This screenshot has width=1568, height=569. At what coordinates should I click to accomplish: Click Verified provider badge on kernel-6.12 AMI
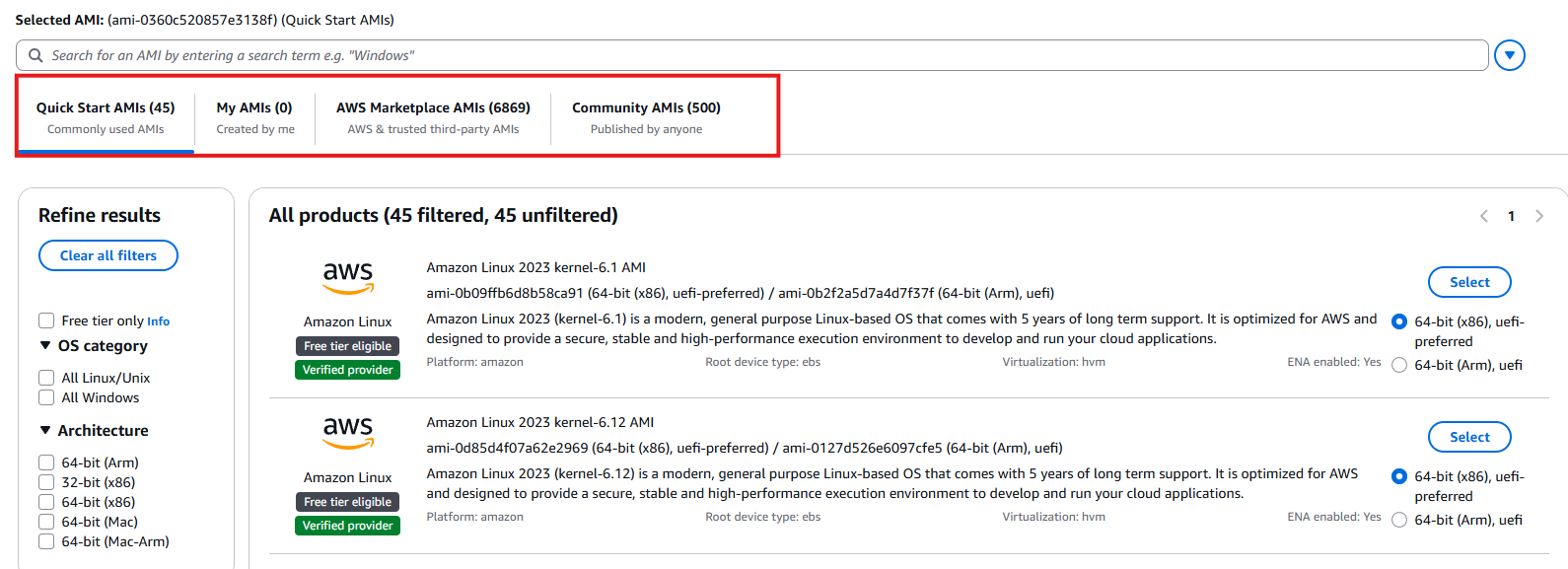pos(347,526)
